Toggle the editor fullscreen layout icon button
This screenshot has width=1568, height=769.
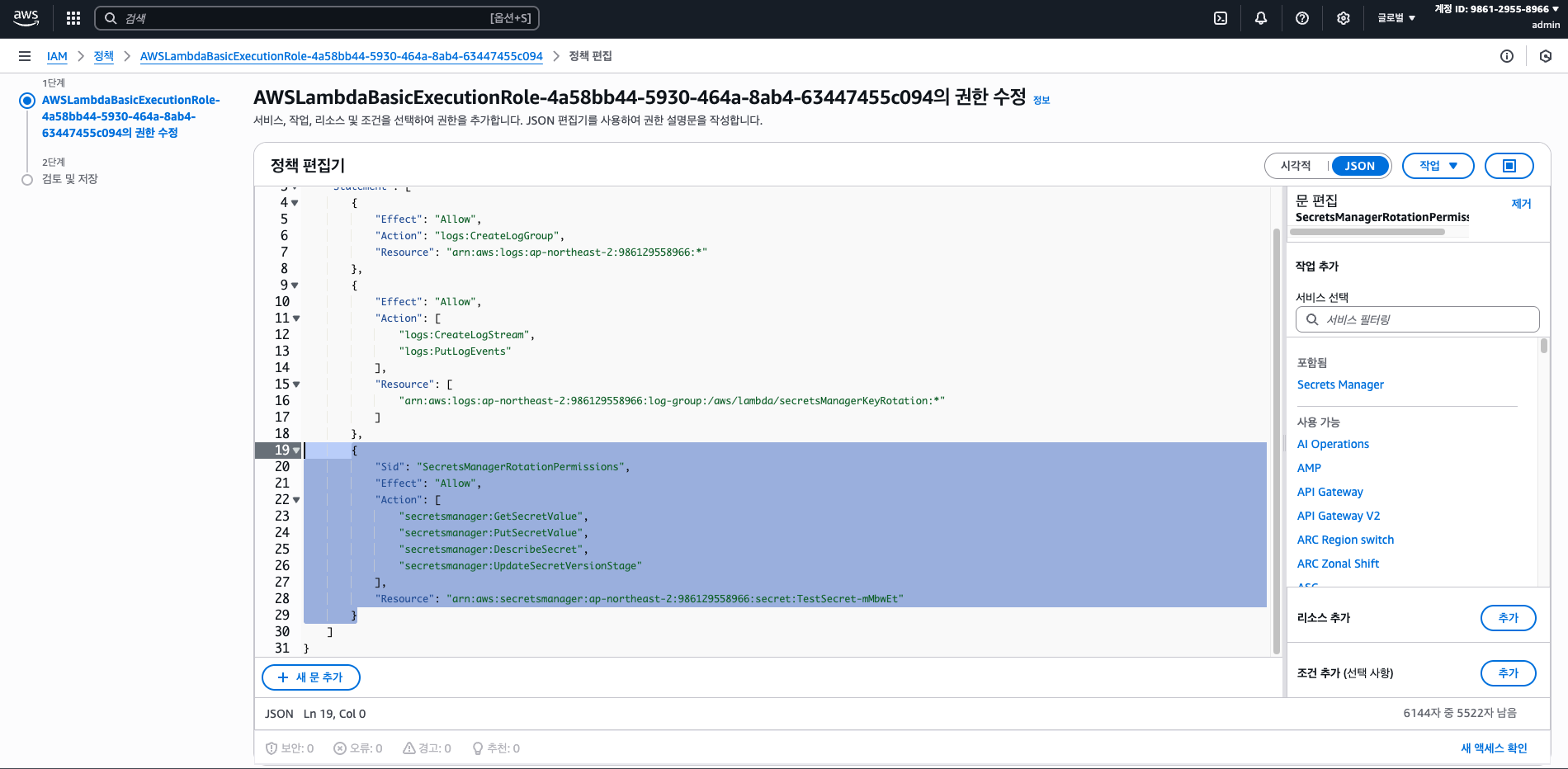[x=1509, y=166]
